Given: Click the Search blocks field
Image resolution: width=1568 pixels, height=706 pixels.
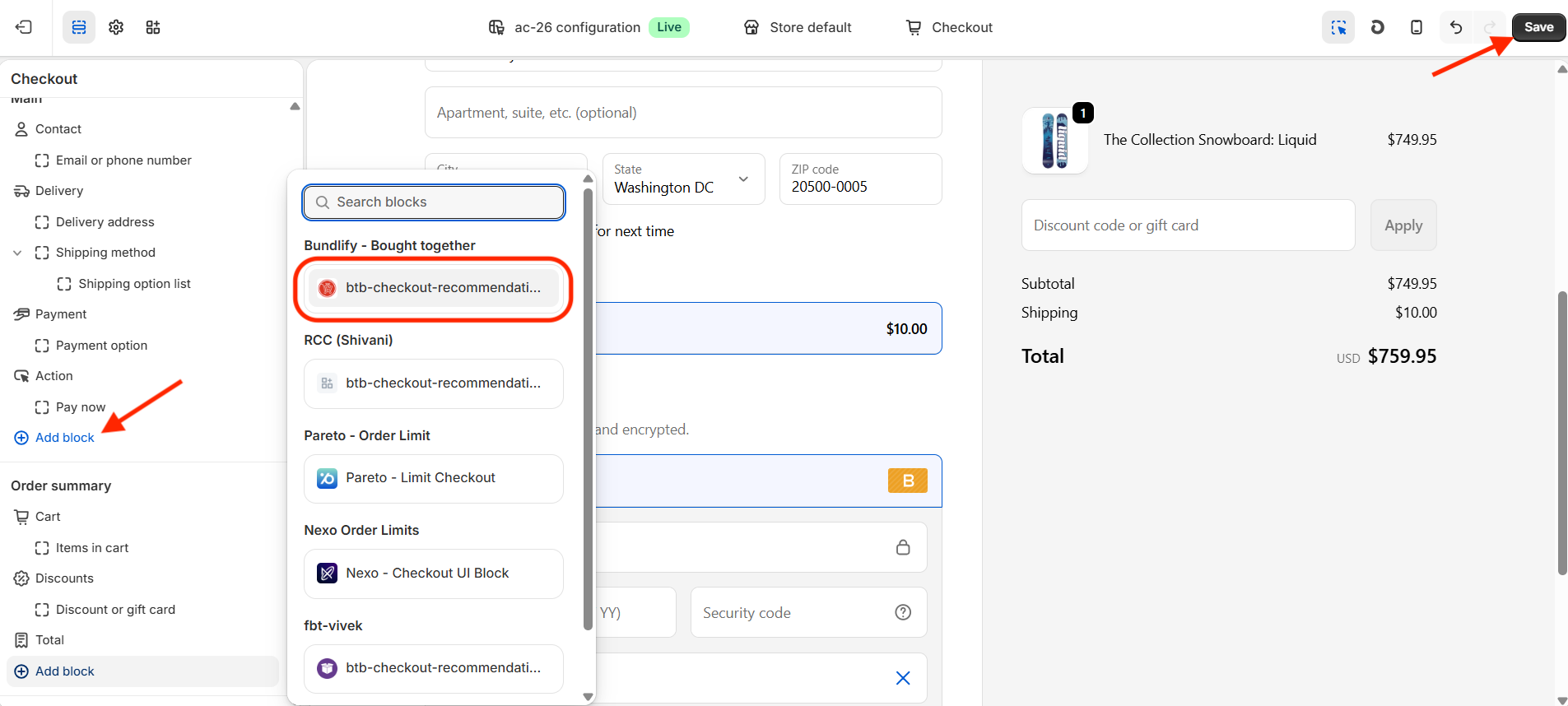Looking at the screenshot, I should 434,202.
